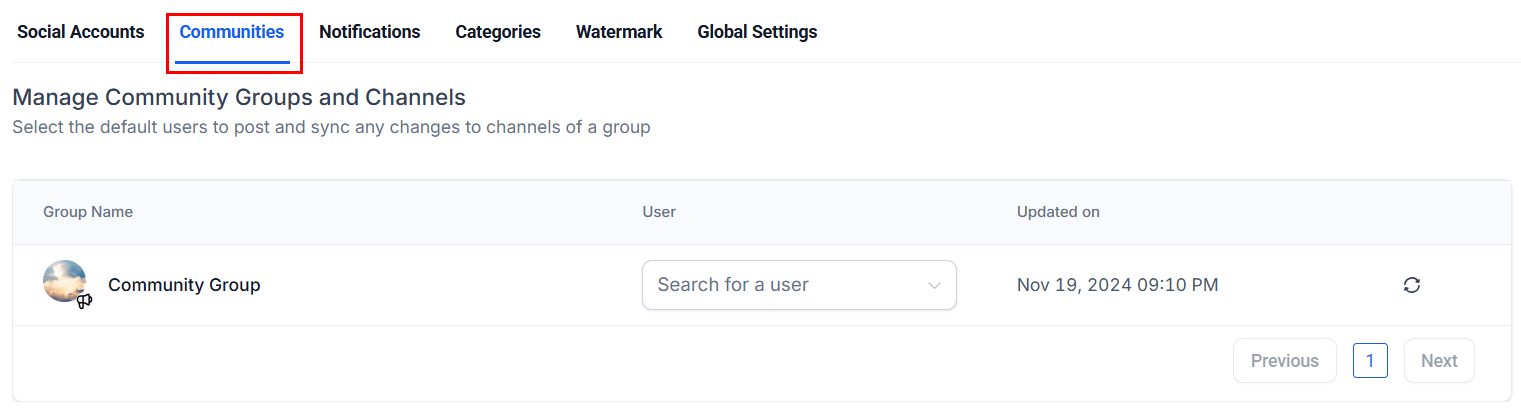1521x411 pixels.
Task: Go to the Next page
Action: 1438,361
